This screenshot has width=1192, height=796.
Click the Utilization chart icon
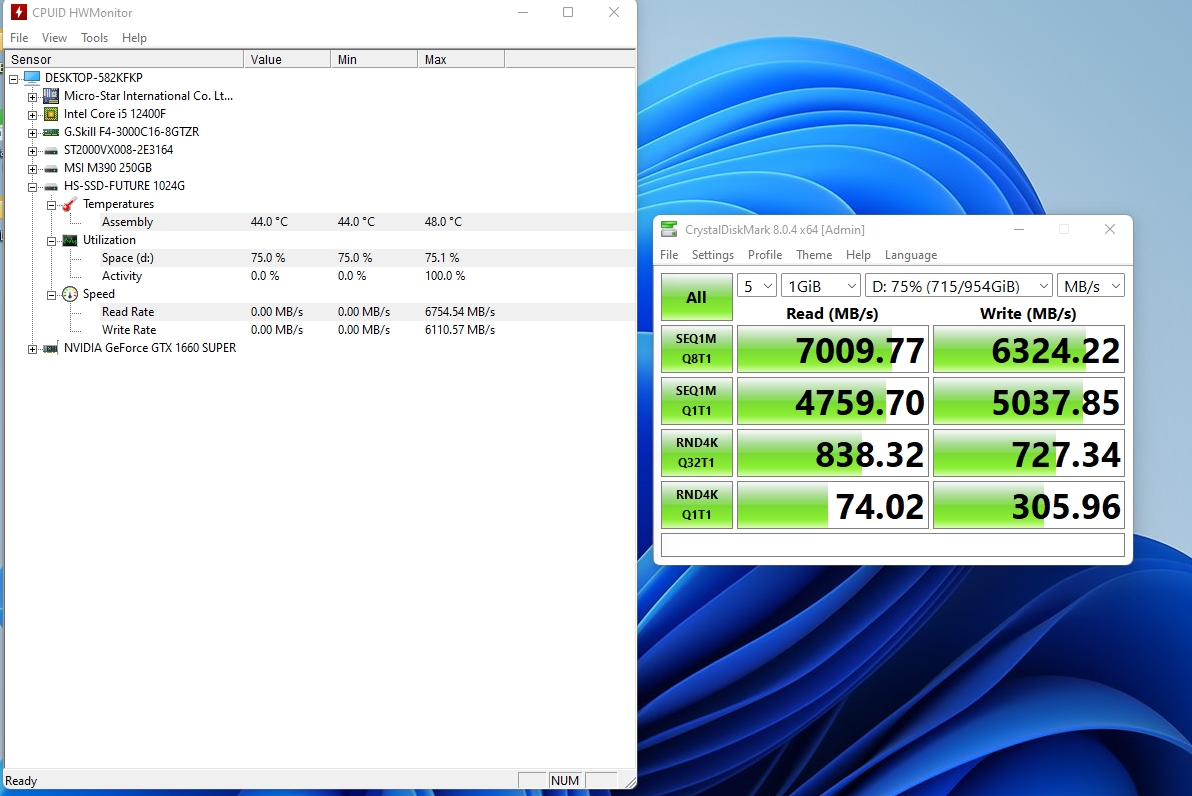69,240
